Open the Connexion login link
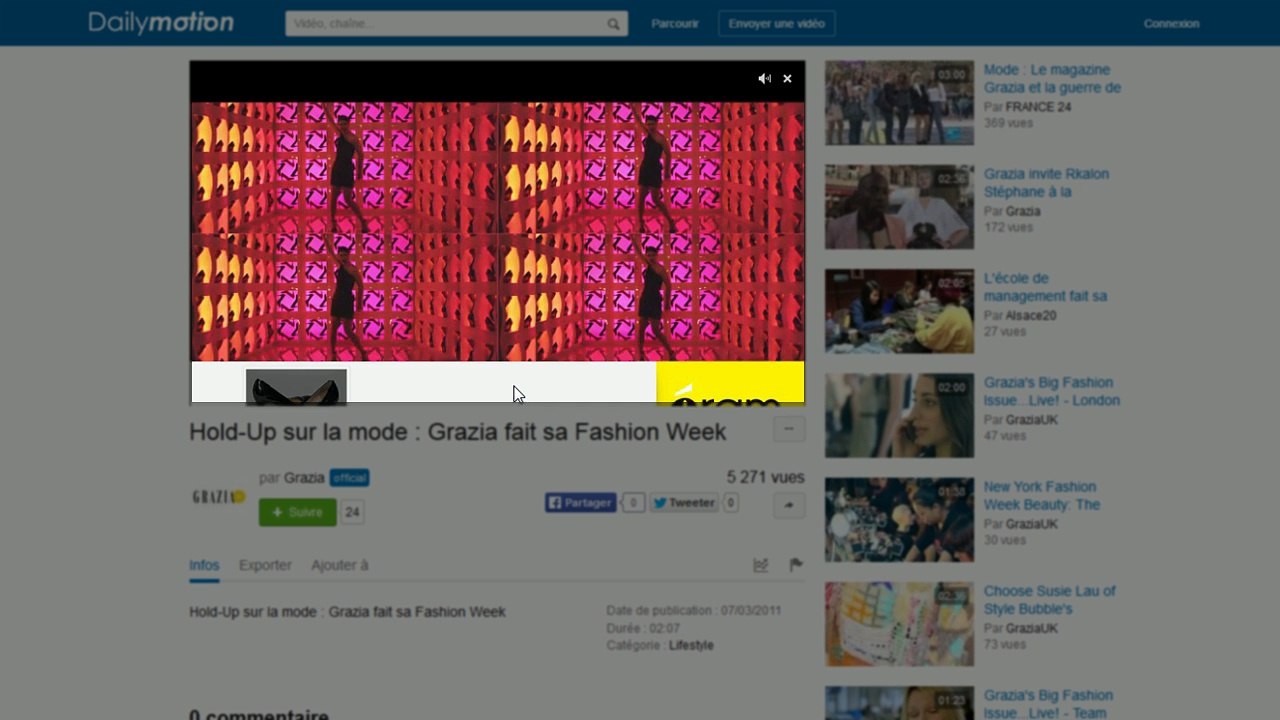This screenshot has height=720, width=1280. coord(1171,24)
